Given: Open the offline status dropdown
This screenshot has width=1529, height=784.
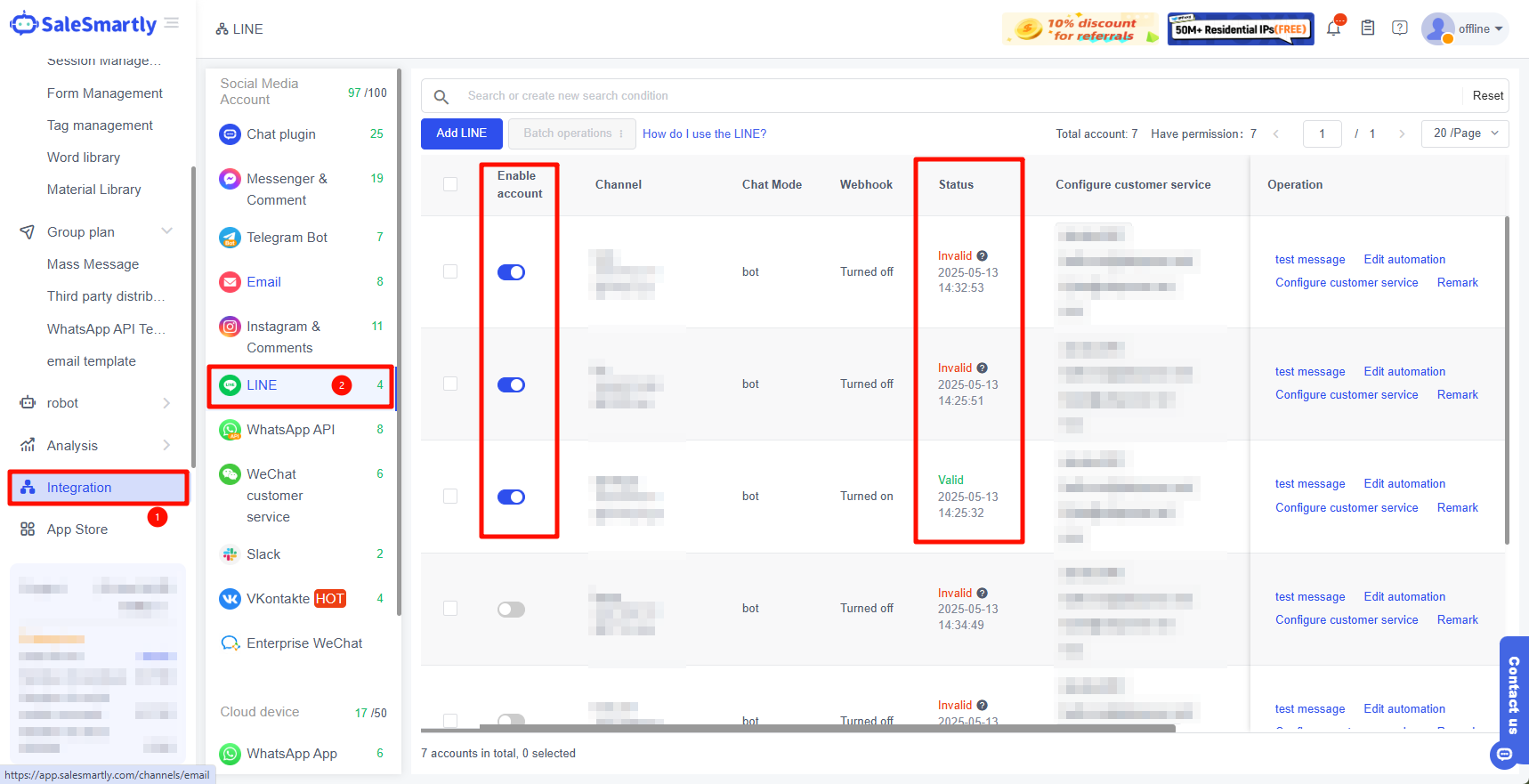Looking at the screenshot, I should point(1480,28).
